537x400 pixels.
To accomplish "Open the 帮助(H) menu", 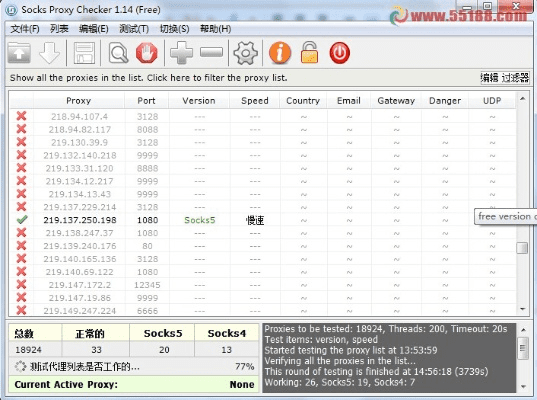I will click(x=215, y=29).
